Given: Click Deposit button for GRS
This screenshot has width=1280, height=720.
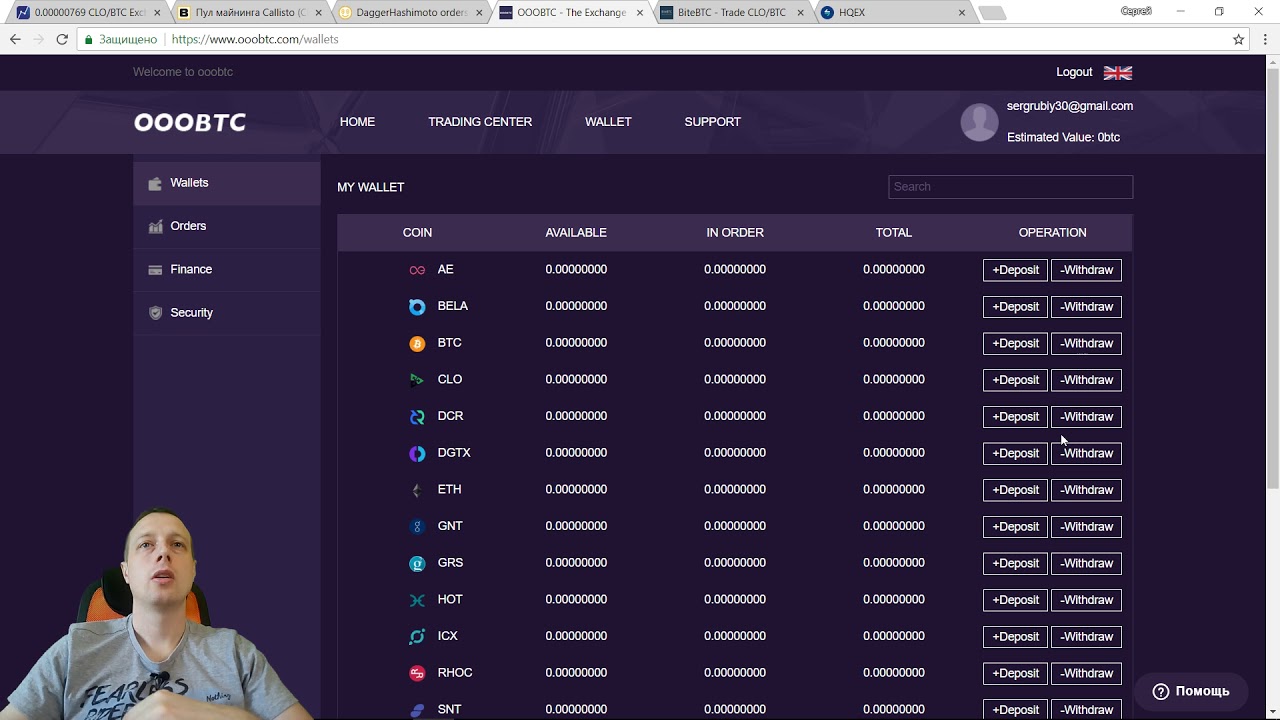Looking at the screenshot, I should click(1015, 563).
